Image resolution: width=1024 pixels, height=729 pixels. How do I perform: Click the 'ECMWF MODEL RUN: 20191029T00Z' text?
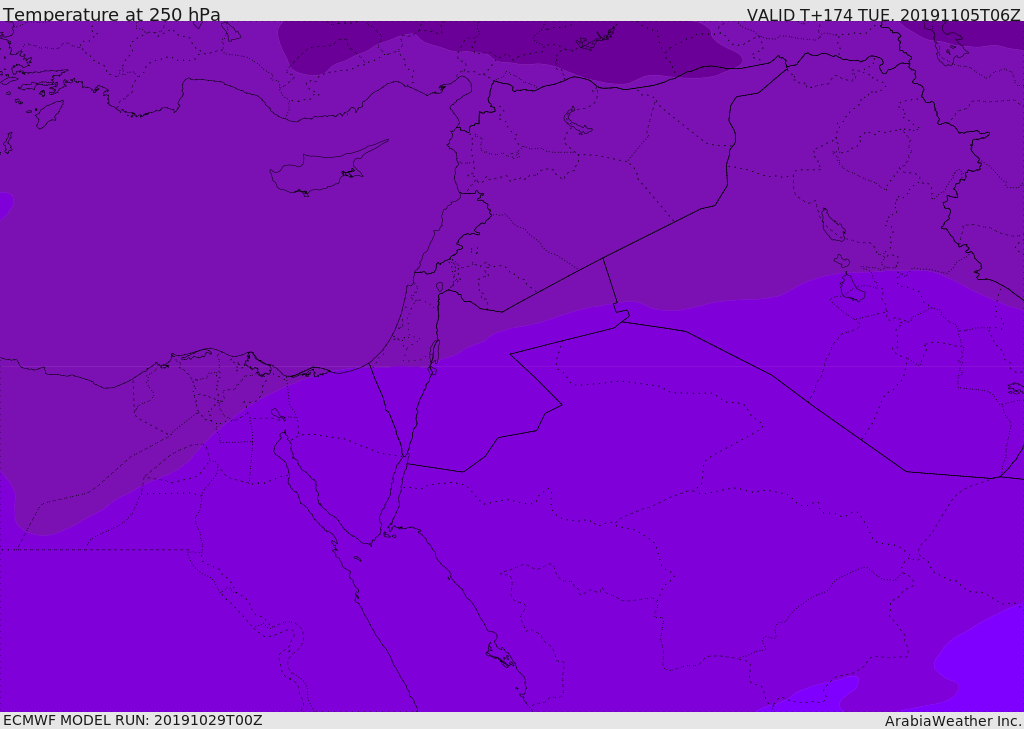point(133,720)
